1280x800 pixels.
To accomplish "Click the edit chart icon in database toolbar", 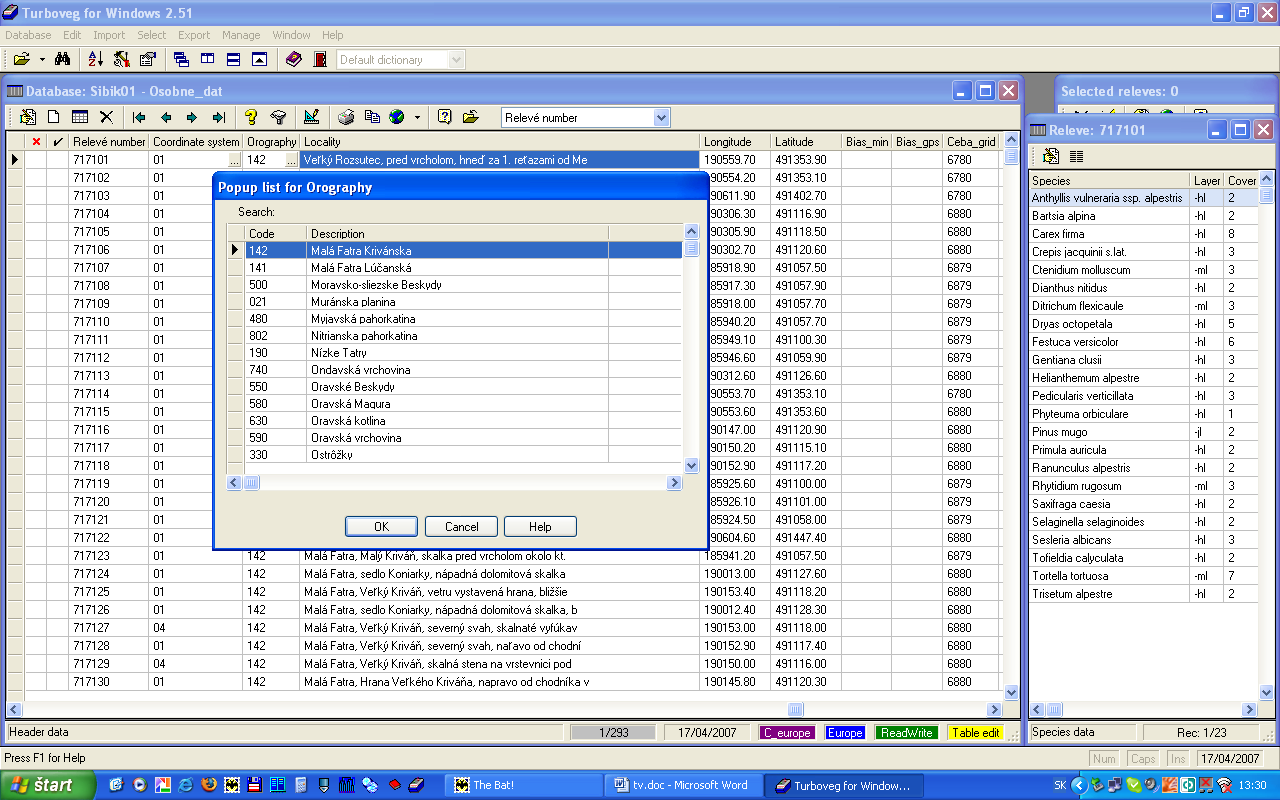I will [311, 117].
